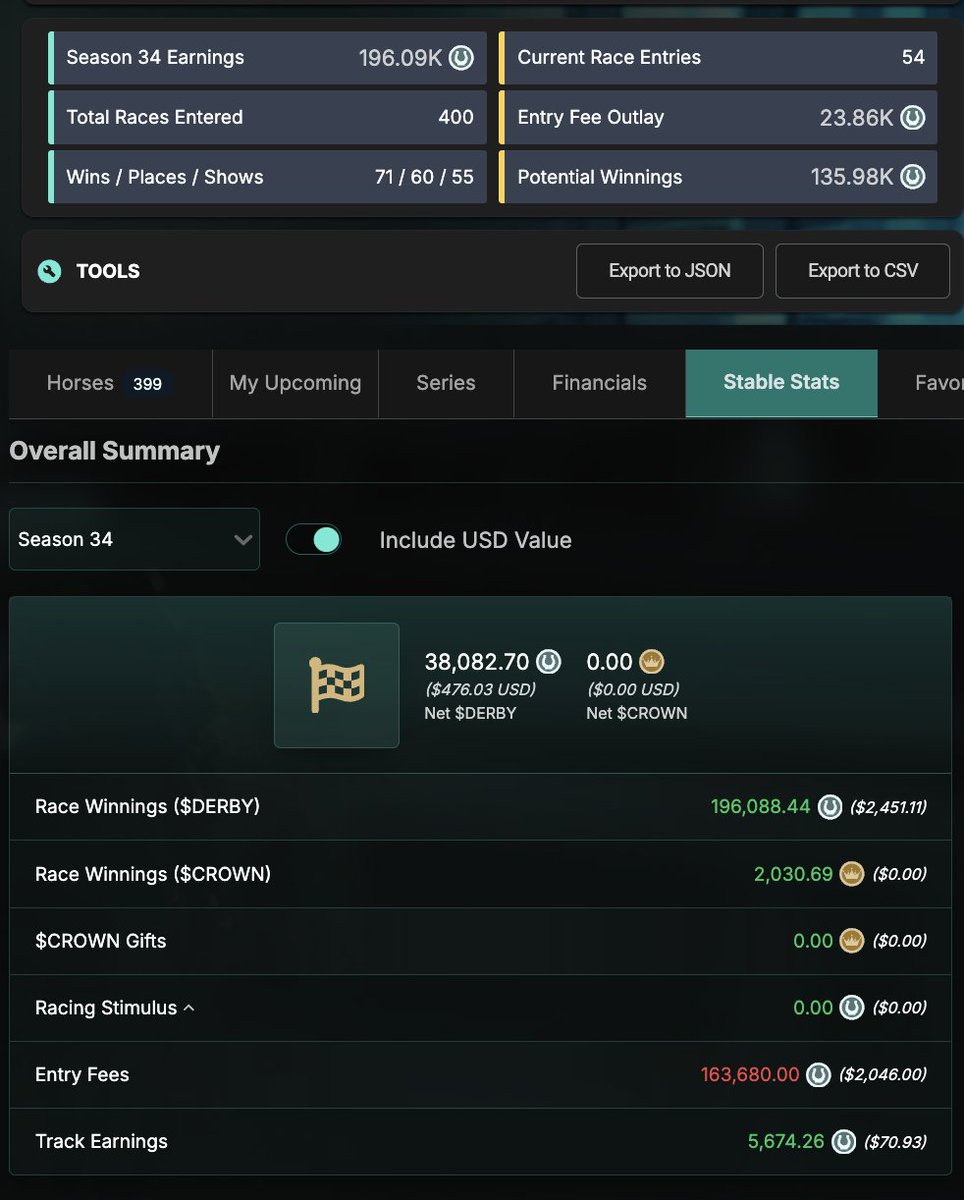Viewport: 964px width, 1200px height.
Task: Click the checkered flag icon tile
Action: [x=337, y=685]
